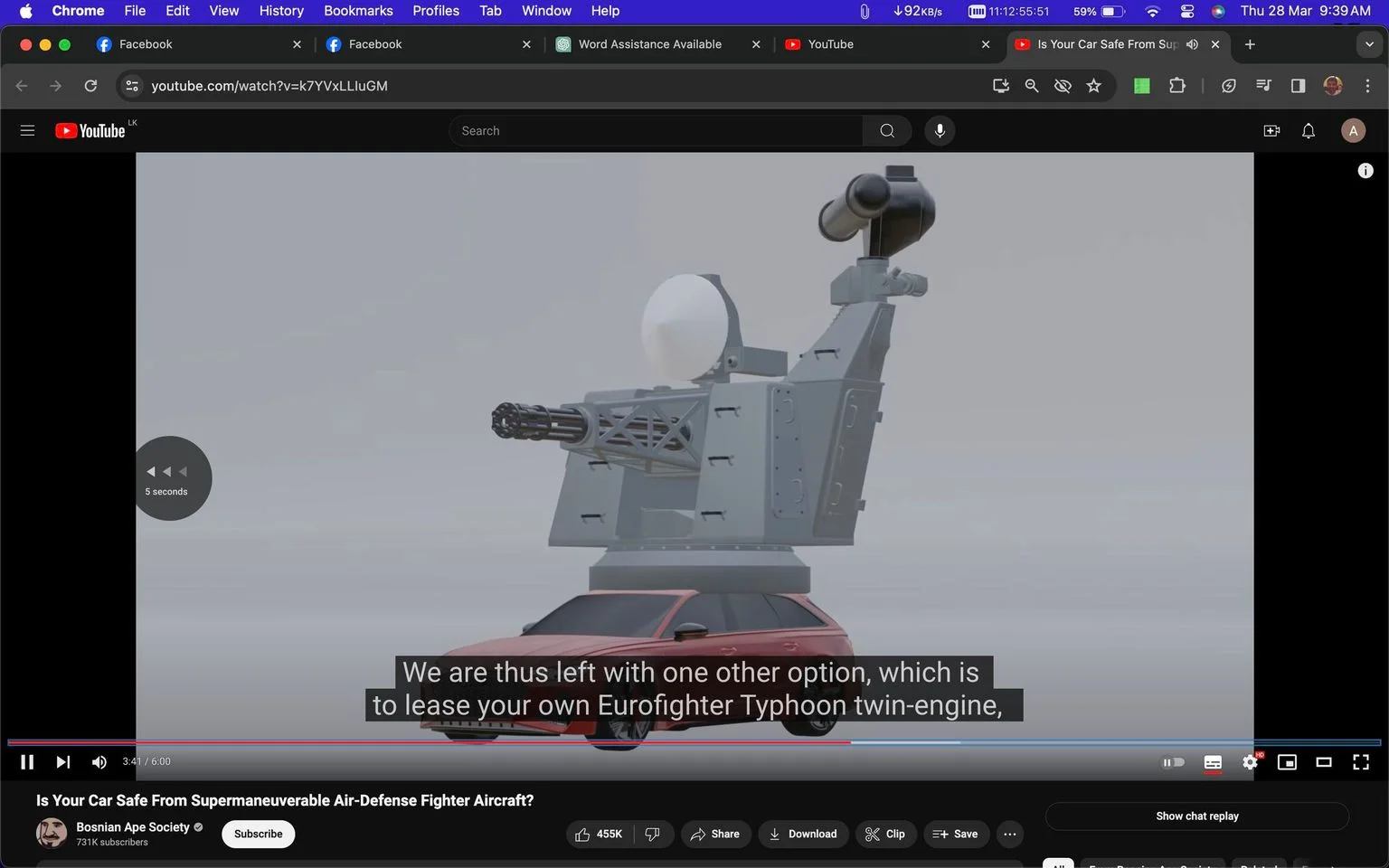
Task: Pause the video
Action: click(27, 762)
